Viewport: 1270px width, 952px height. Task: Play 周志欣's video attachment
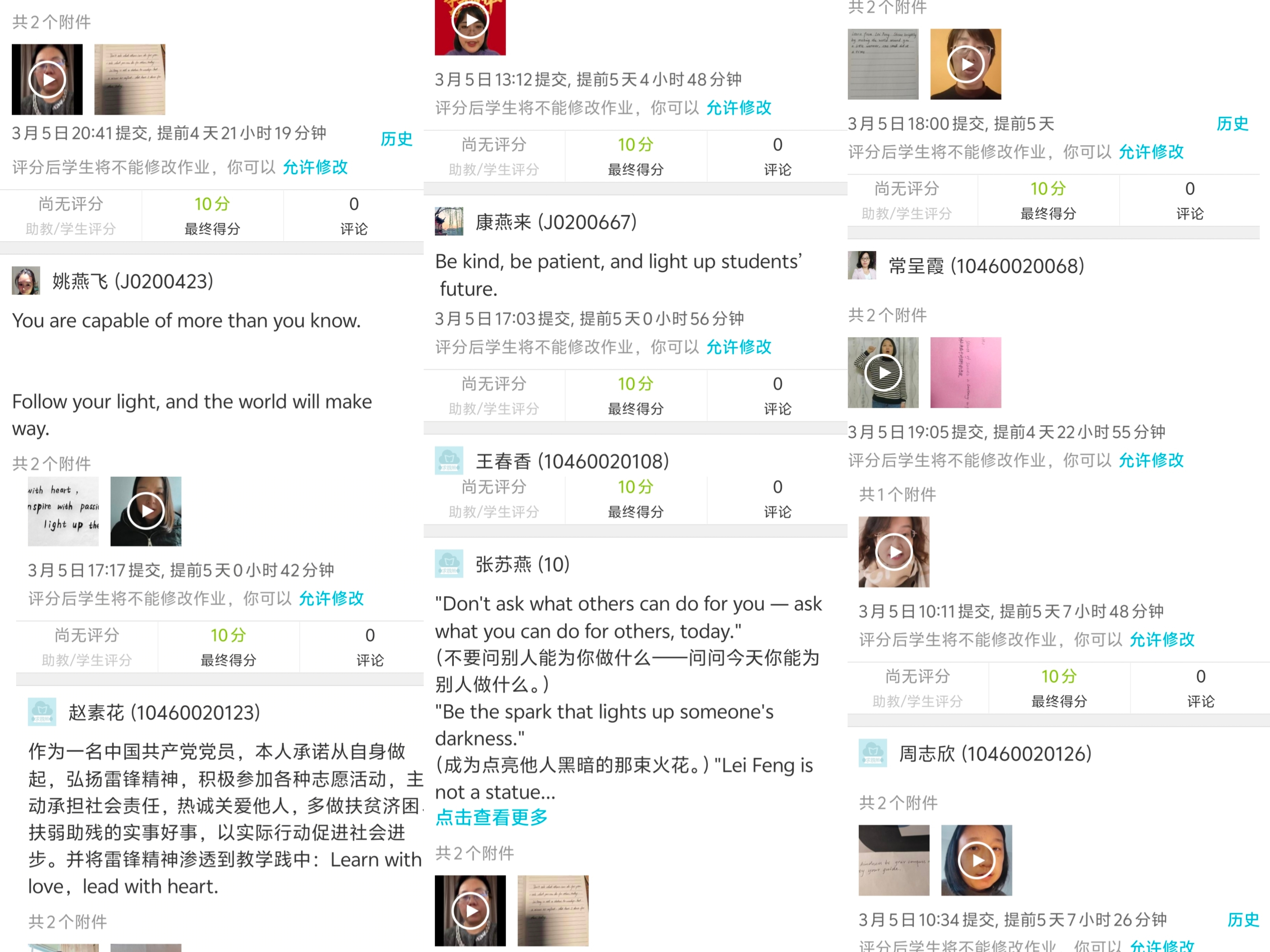click(977, 860)
